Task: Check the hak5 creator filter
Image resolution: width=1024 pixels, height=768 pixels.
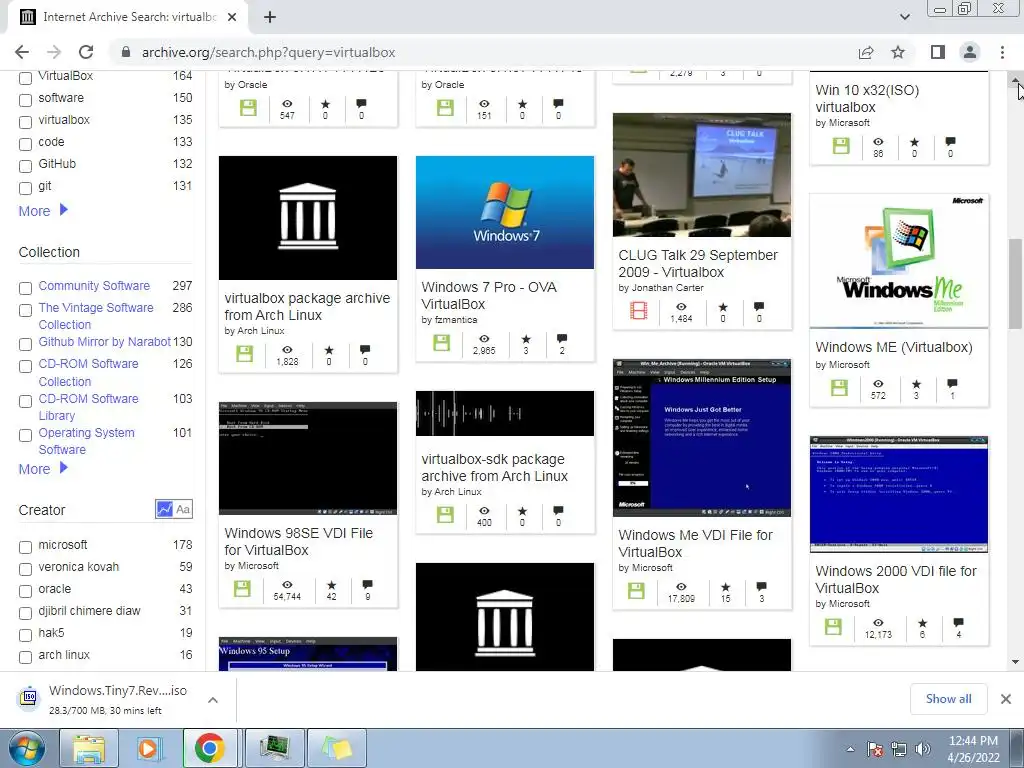Action: pos(25,635)
